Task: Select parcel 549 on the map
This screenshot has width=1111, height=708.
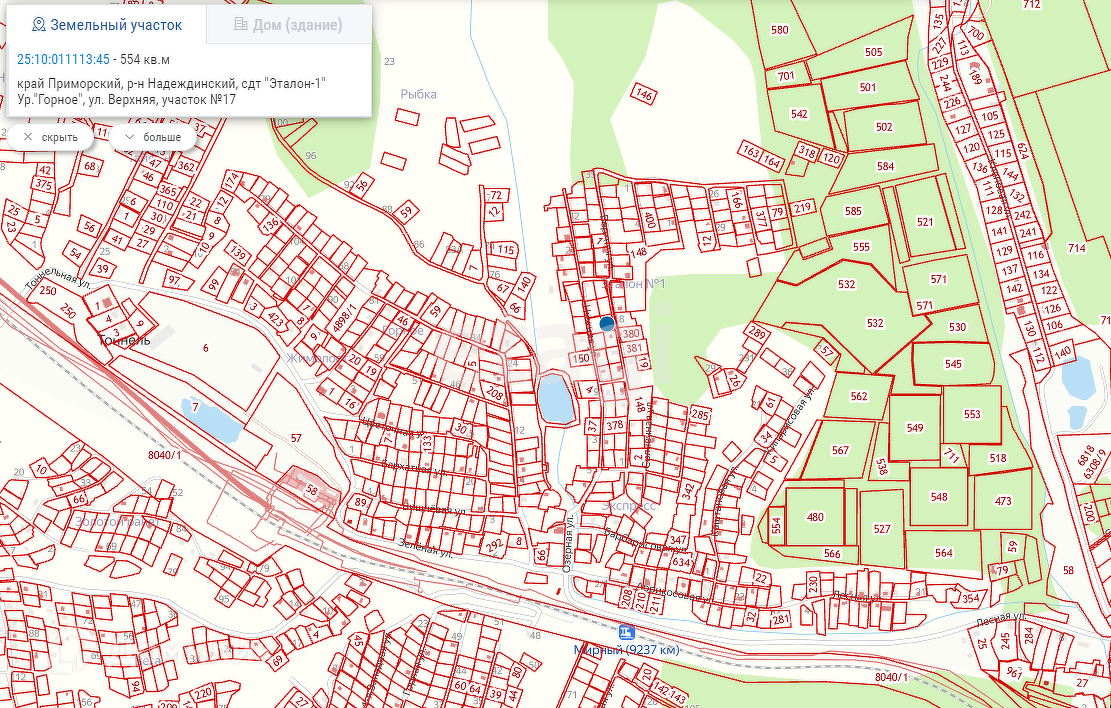Action: [915, 427]
